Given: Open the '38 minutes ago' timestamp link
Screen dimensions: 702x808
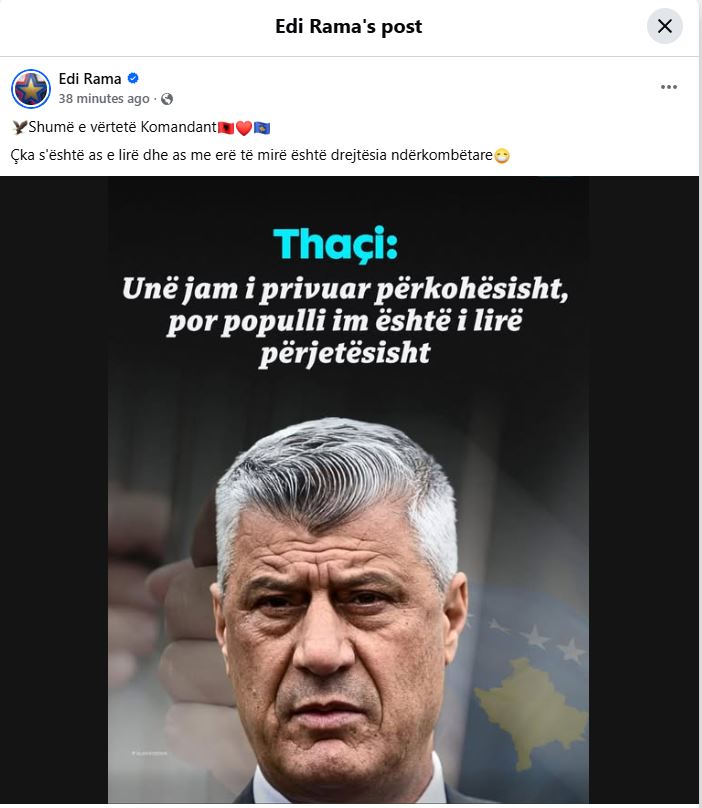Looking at the screenshot, I should click(104, 98).
